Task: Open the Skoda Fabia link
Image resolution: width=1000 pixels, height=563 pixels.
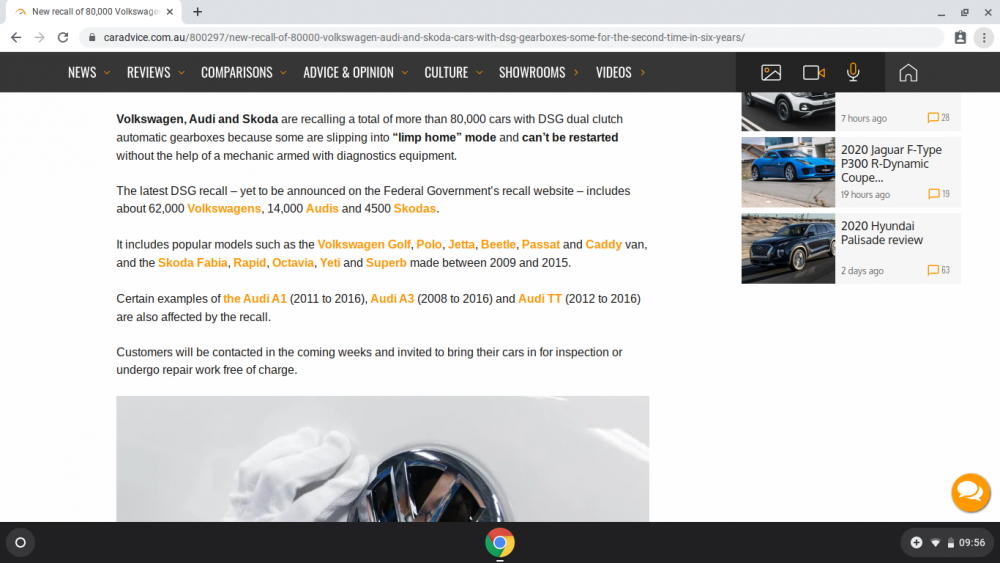Action: (x=193, y=263)
